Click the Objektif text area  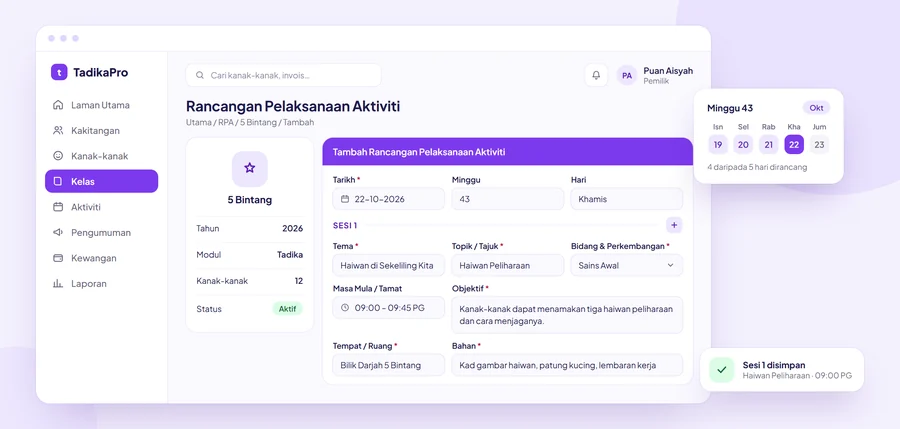pos(567,315)
